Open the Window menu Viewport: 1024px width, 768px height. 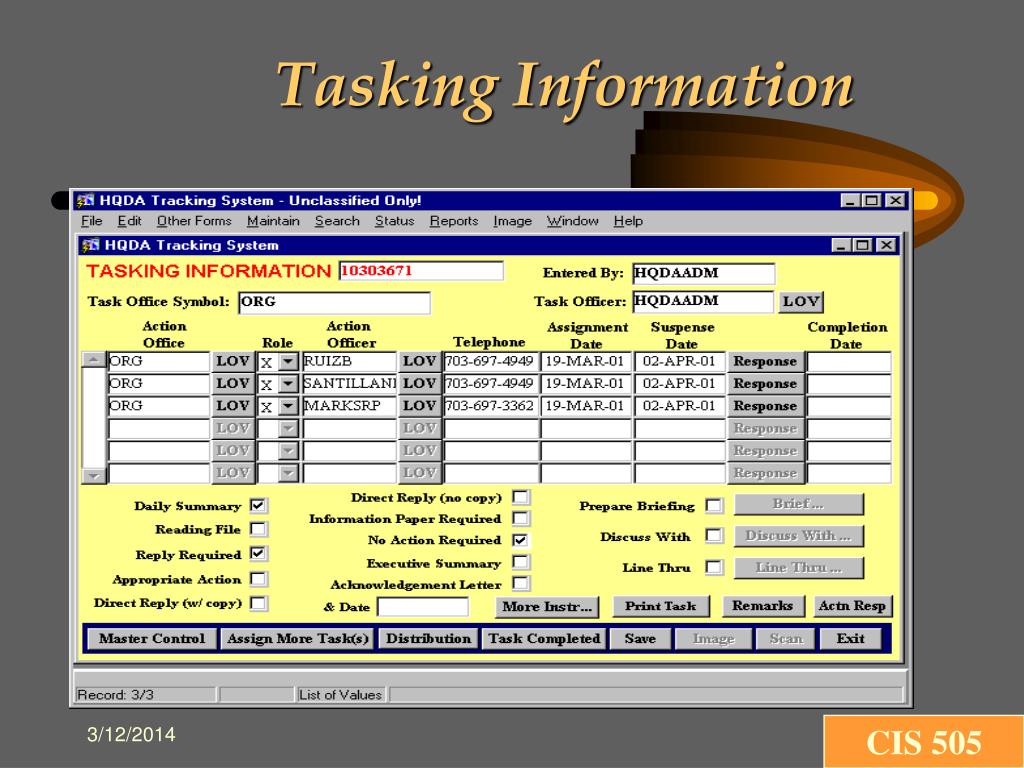[573, 221]
